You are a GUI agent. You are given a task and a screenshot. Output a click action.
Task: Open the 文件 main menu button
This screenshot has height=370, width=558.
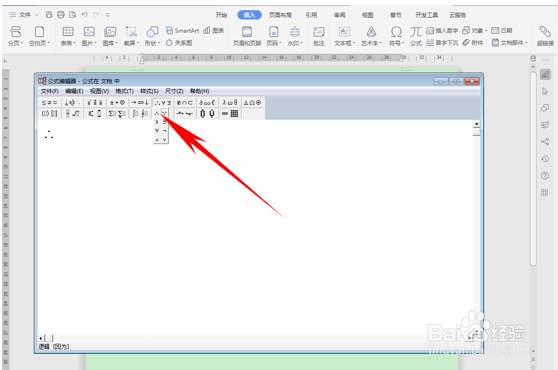23,15
